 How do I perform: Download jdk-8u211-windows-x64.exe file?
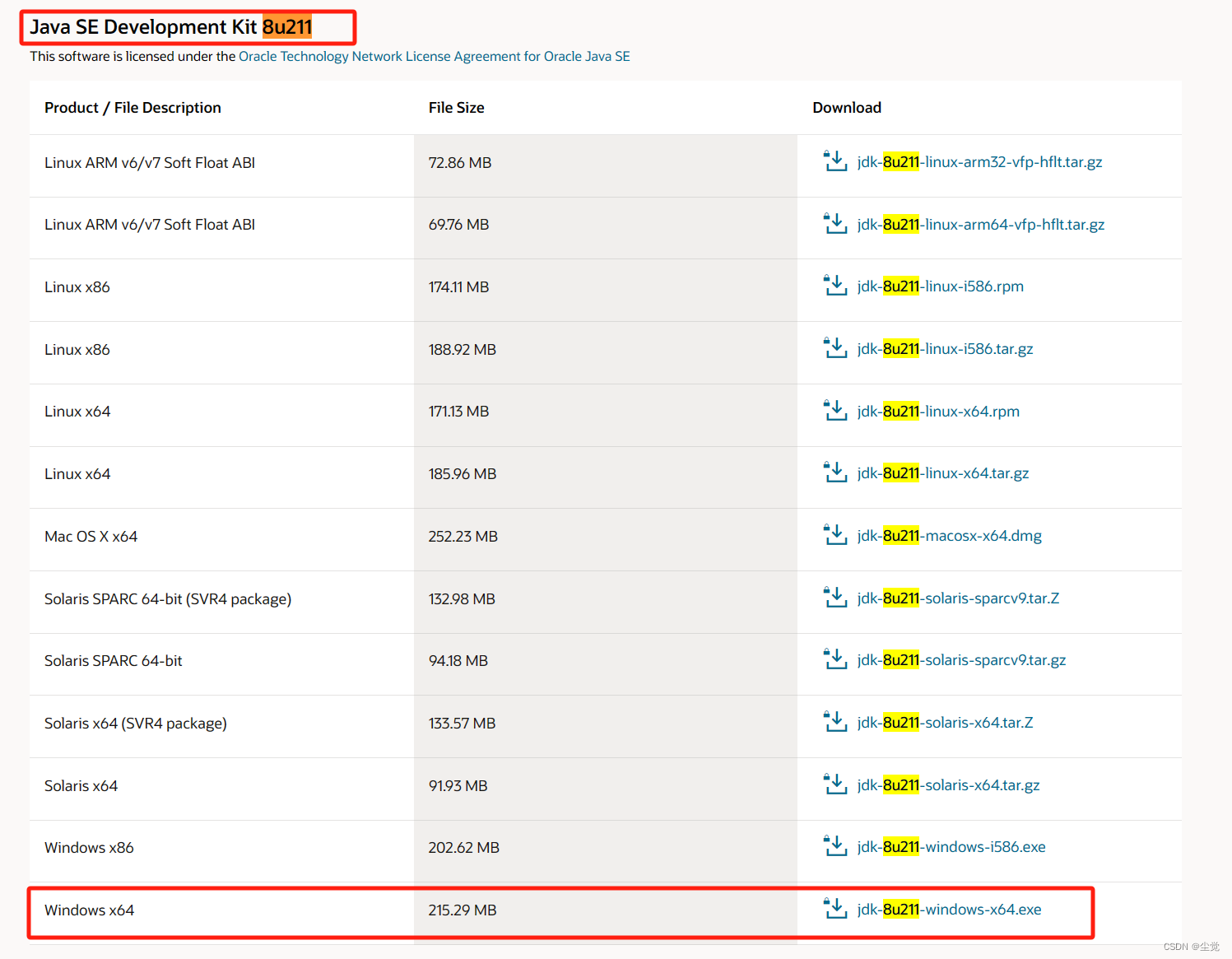tap(949, 910)
